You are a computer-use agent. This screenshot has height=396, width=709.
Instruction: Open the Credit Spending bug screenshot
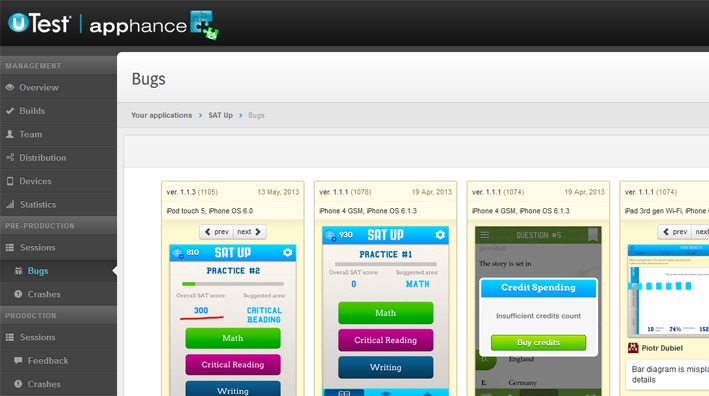[x=538, y=311]
